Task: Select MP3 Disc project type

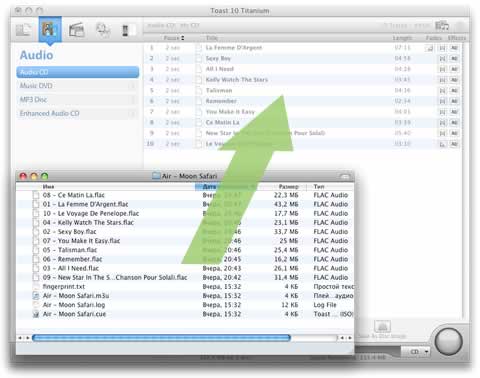Action: 78,100
